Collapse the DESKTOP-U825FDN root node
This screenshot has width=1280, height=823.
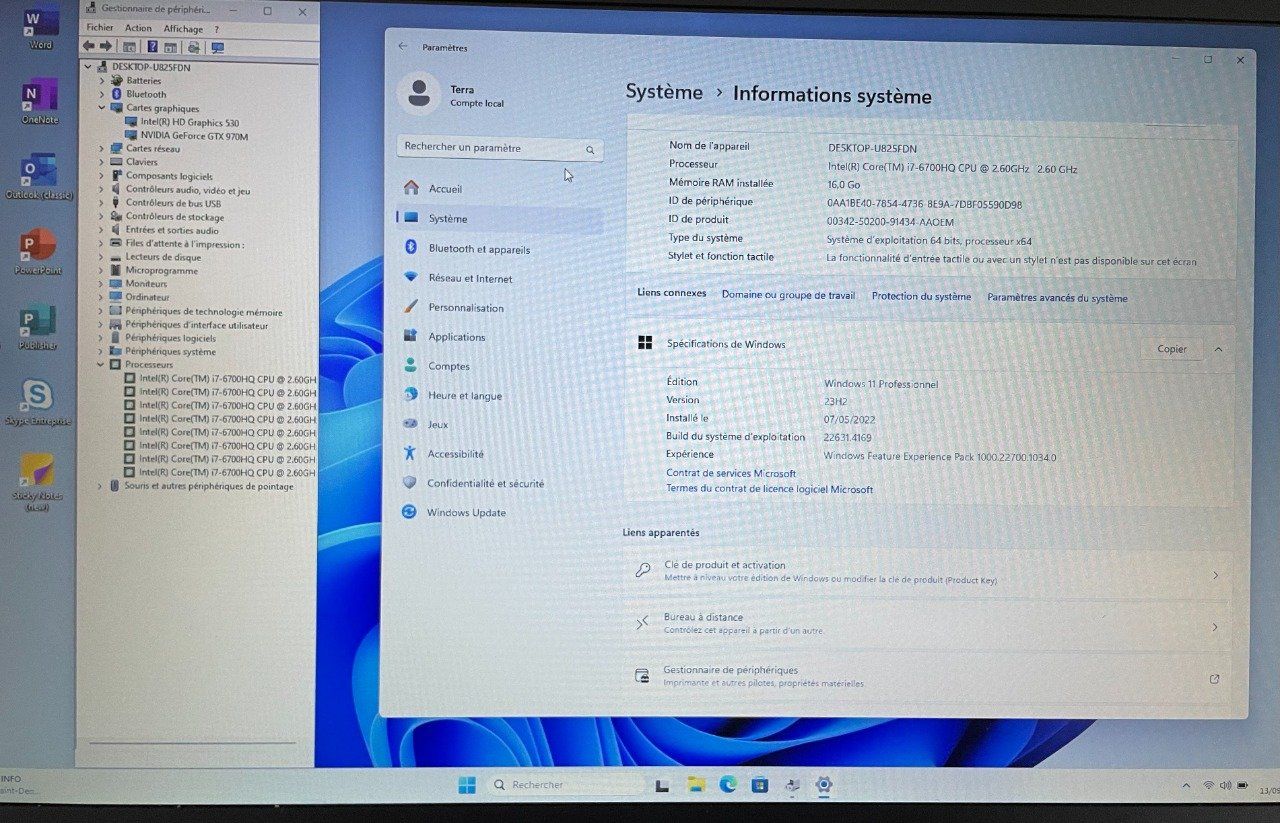[x=89, y=67]
